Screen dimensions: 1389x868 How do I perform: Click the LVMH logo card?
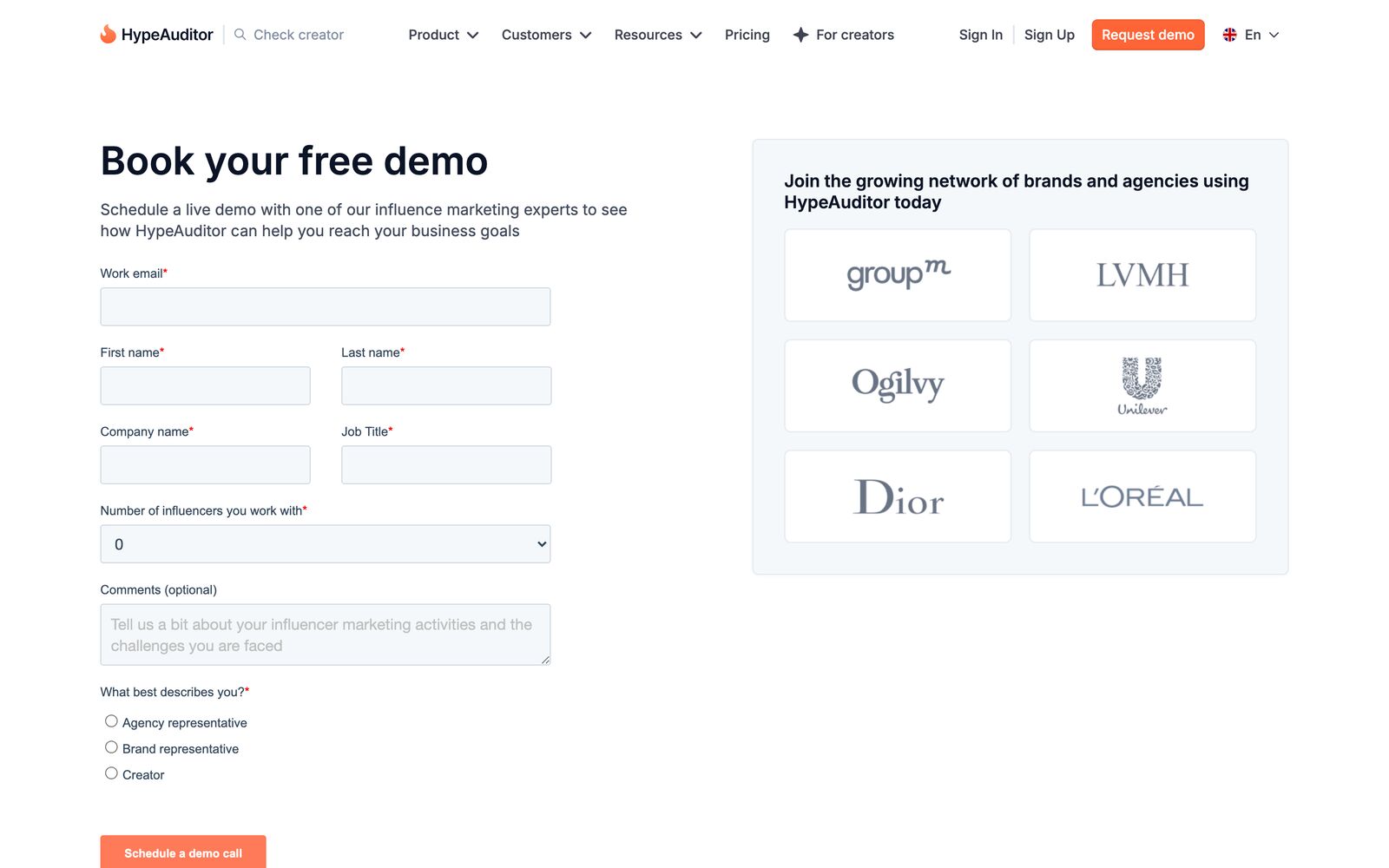(x=1142, y=275)
